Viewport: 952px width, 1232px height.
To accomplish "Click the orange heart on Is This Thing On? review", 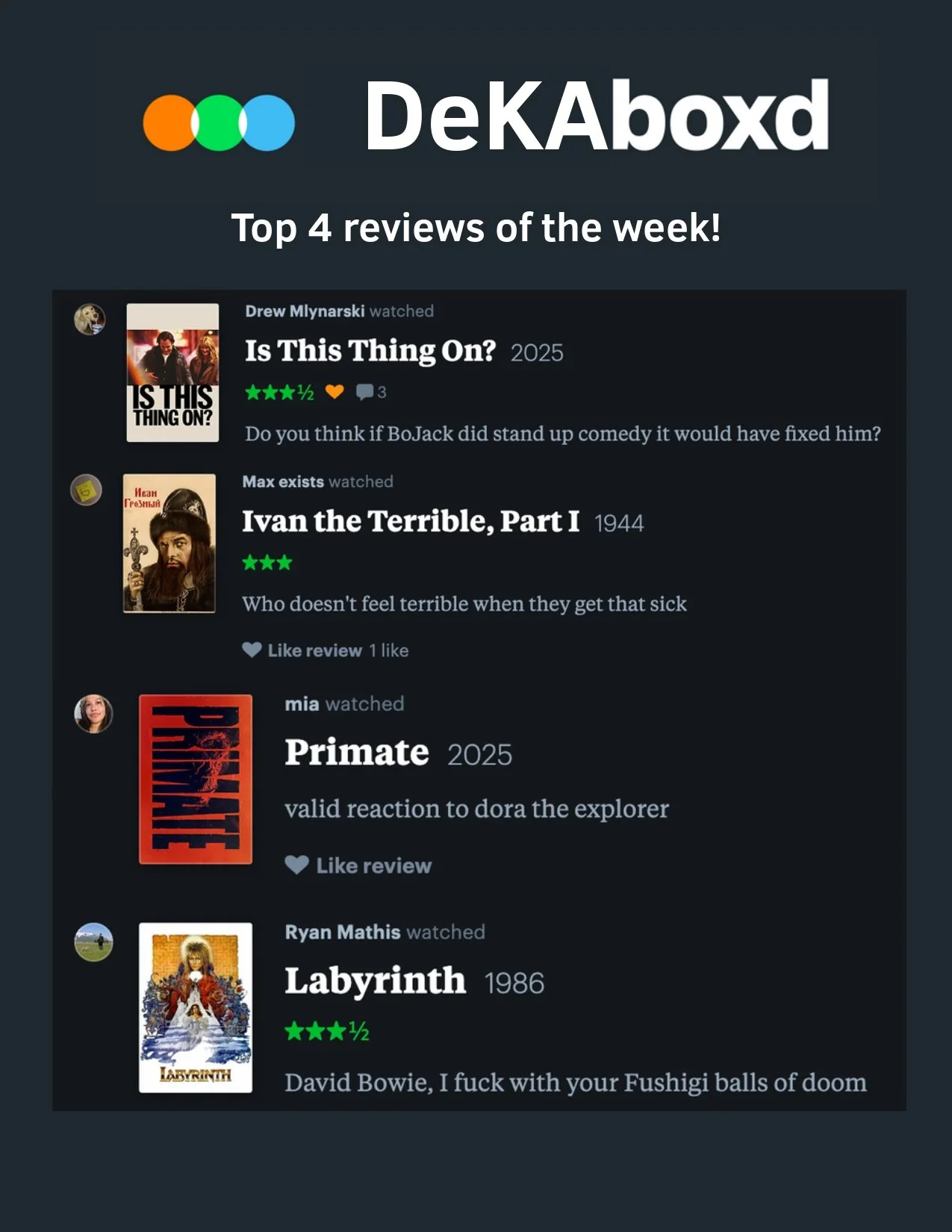I will tap(335, 391).
